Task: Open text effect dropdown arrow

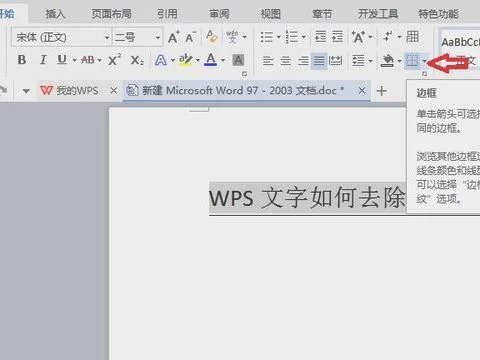Action: click(x=173, y=61)
